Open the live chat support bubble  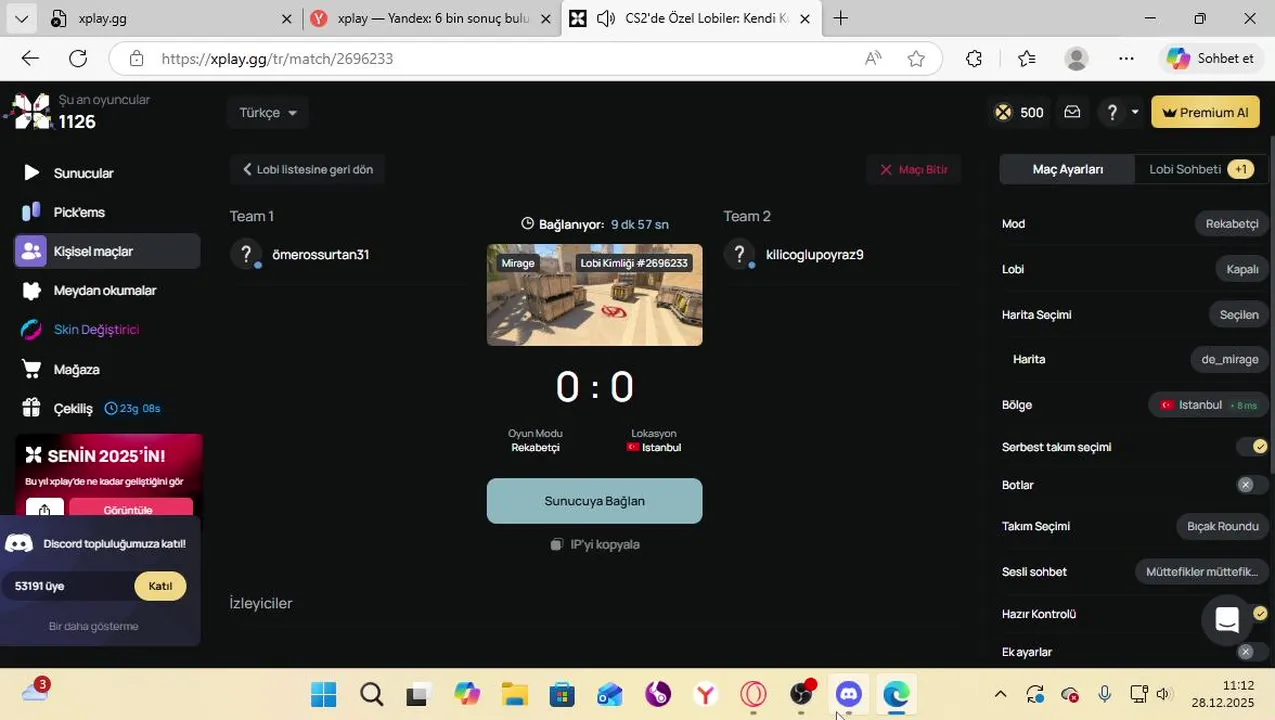click(x=1227, y=620)
